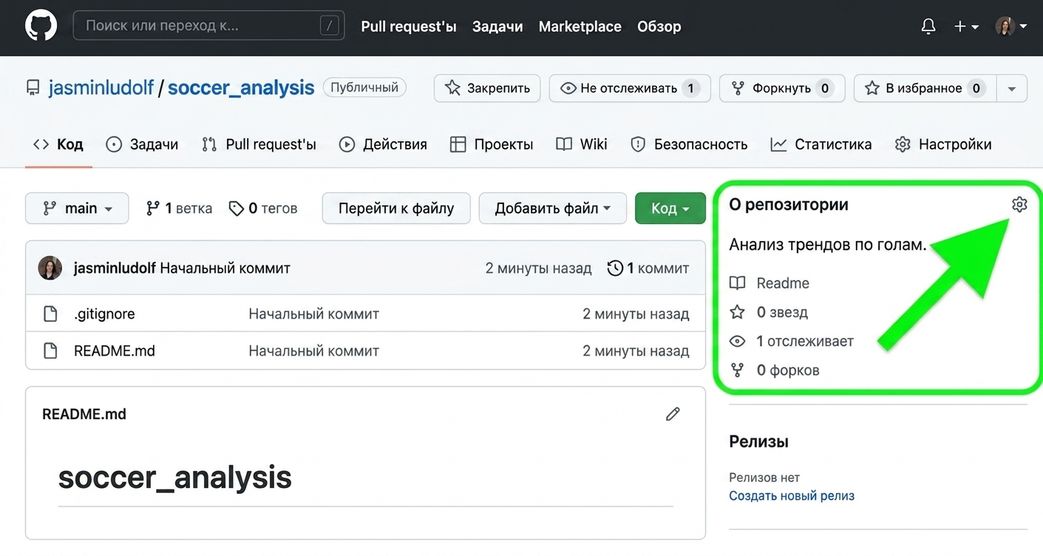Click the Форкнуть fork button
Viewport: 1043px width, 556px height.
782,88
